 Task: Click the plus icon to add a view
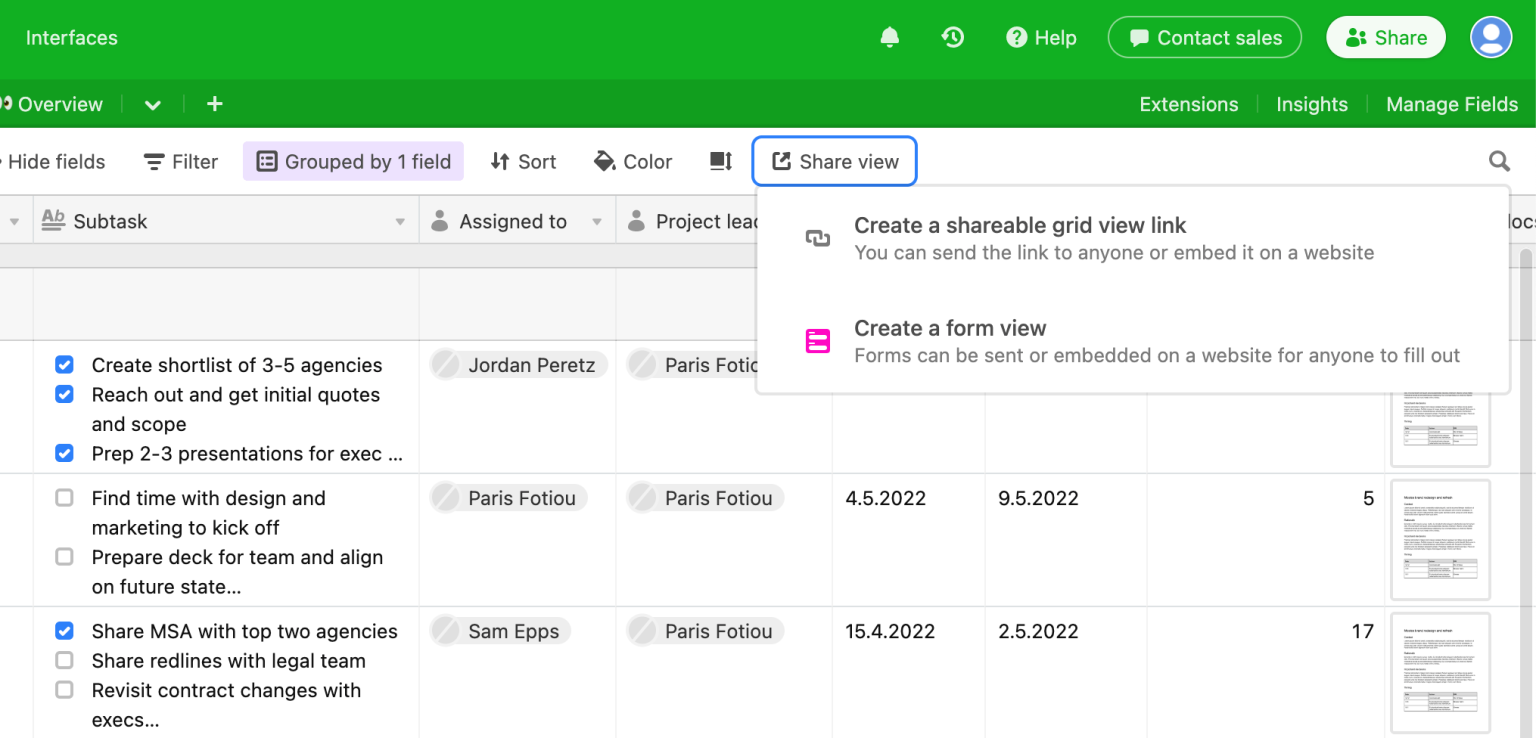(x=214, y=103)
